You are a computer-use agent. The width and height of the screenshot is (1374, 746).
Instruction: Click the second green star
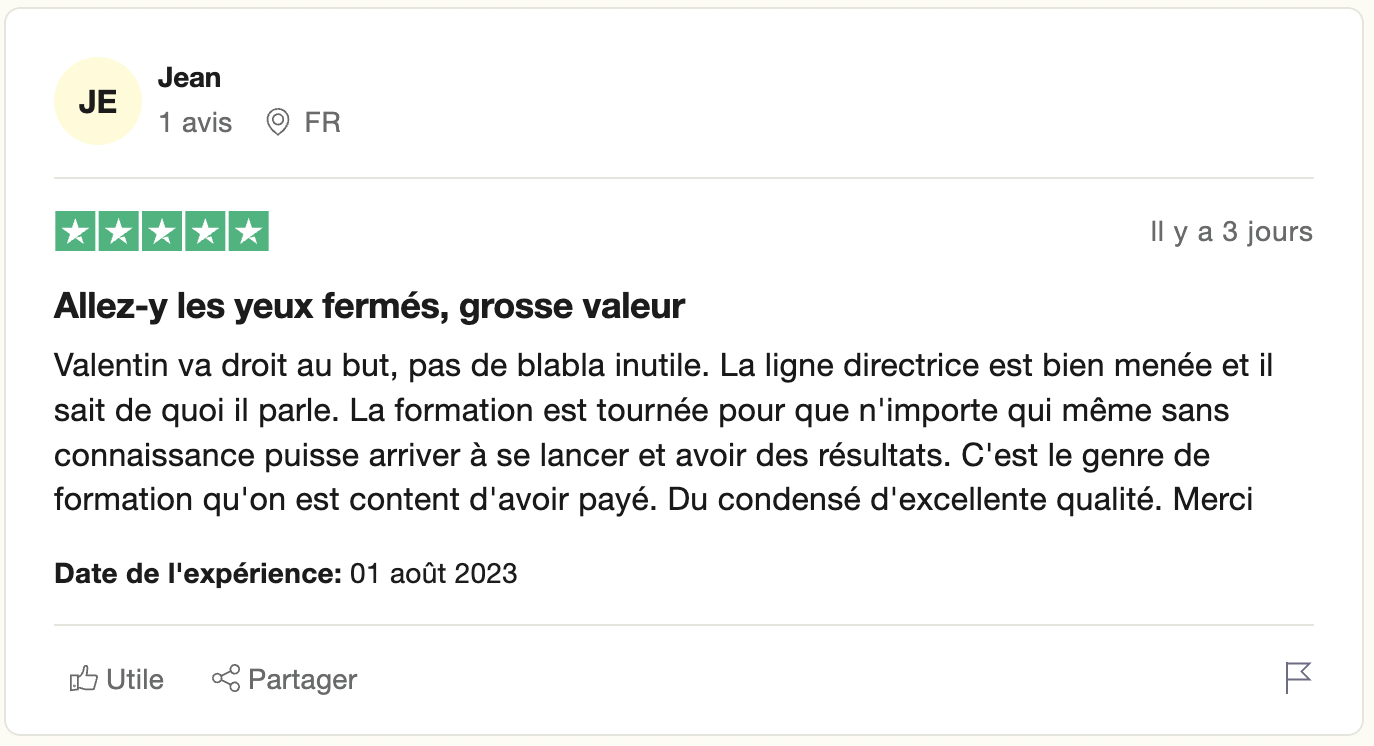coord(118,232)
